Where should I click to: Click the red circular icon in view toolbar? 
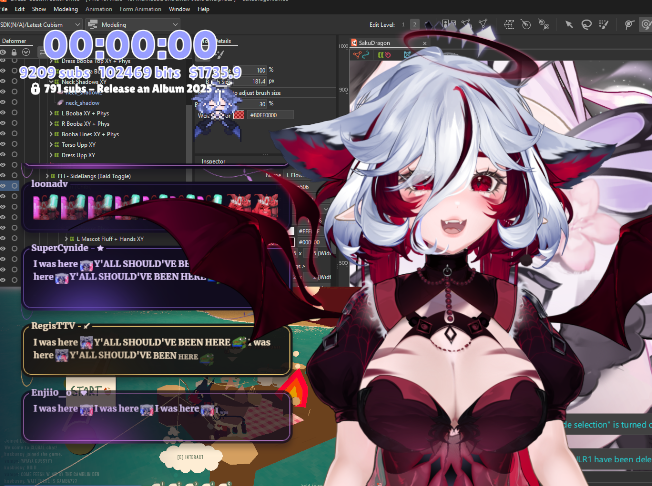[x=388, y=55]
